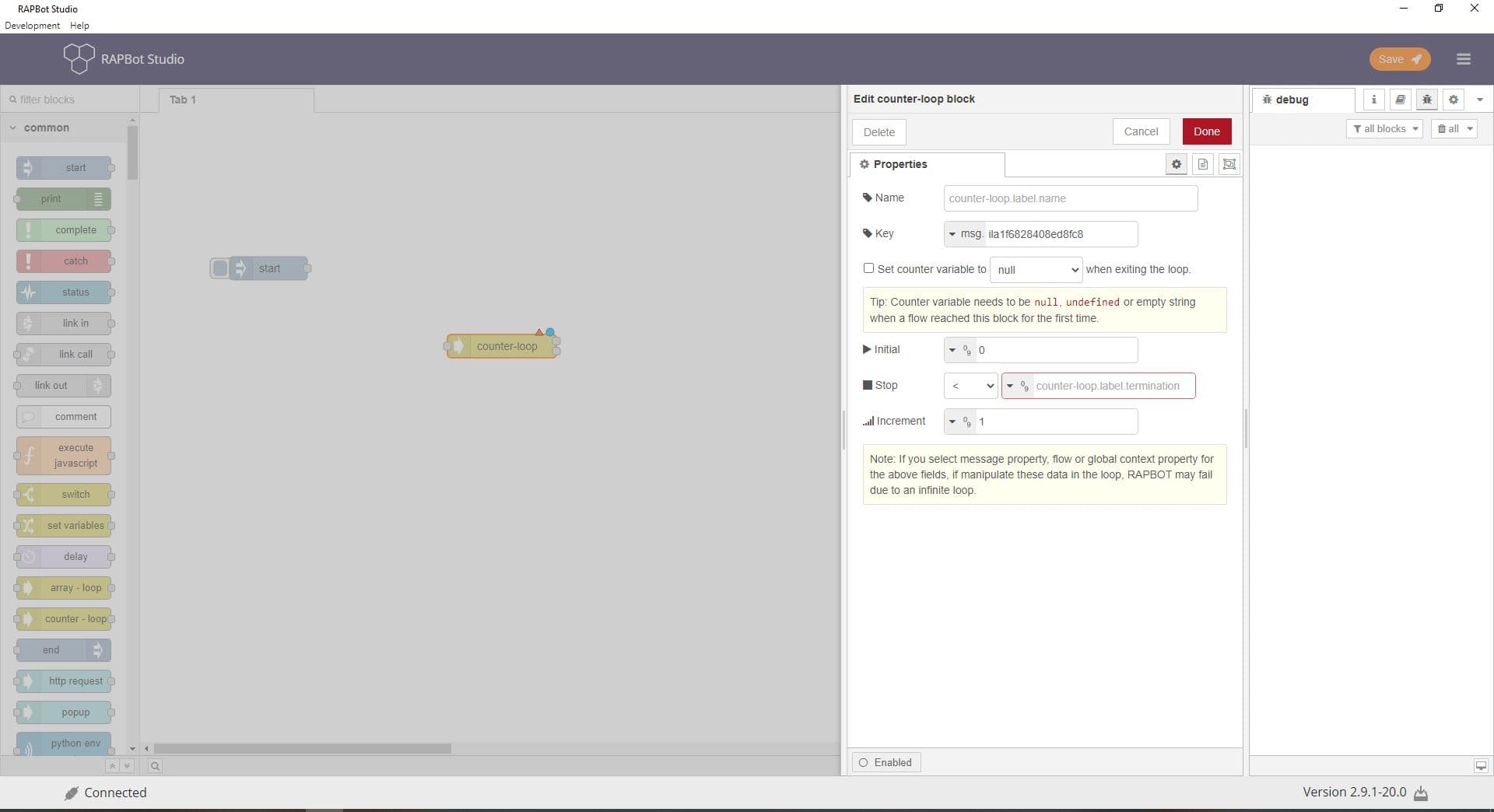Click the Connected status indicator

pyautogui.click(x=105, y=793)
